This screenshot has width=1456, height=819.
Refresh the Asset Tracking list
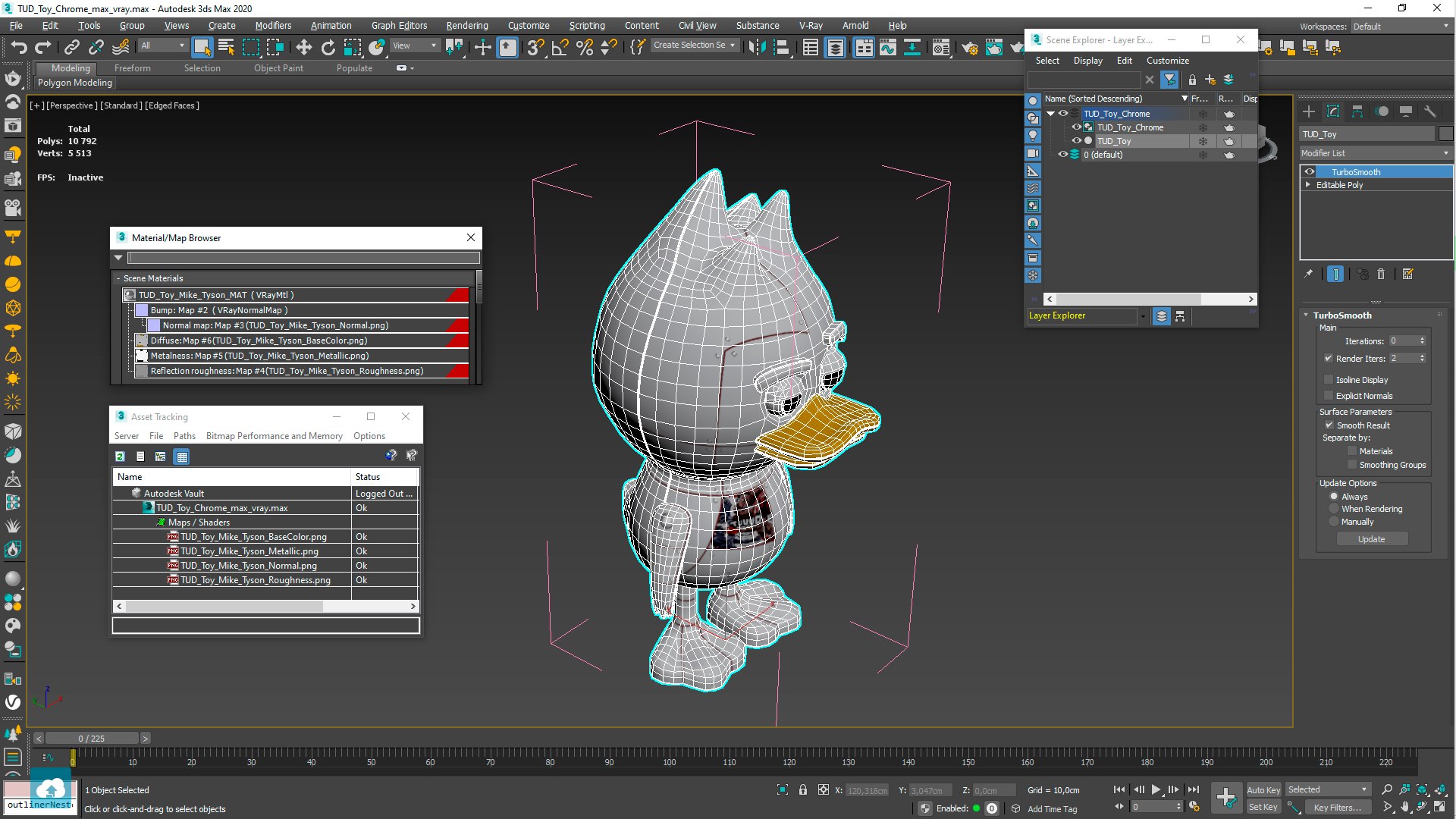pyautogui.click(x=120, y=457)
